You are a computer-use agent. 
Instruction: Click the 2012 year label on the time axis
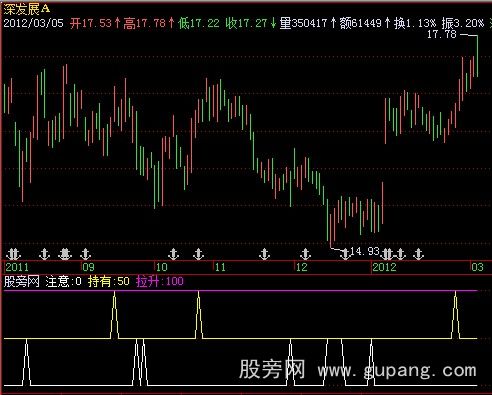point(384,267)
